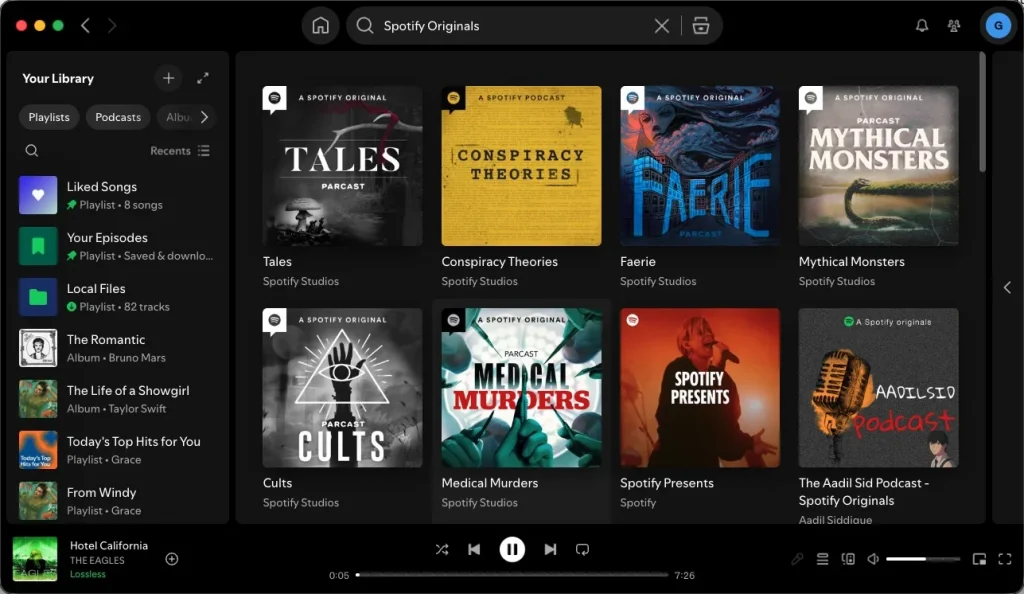Screen dimensions: 1024x594
Task: Show Friend Activity panel
Action: pos(954,25)
